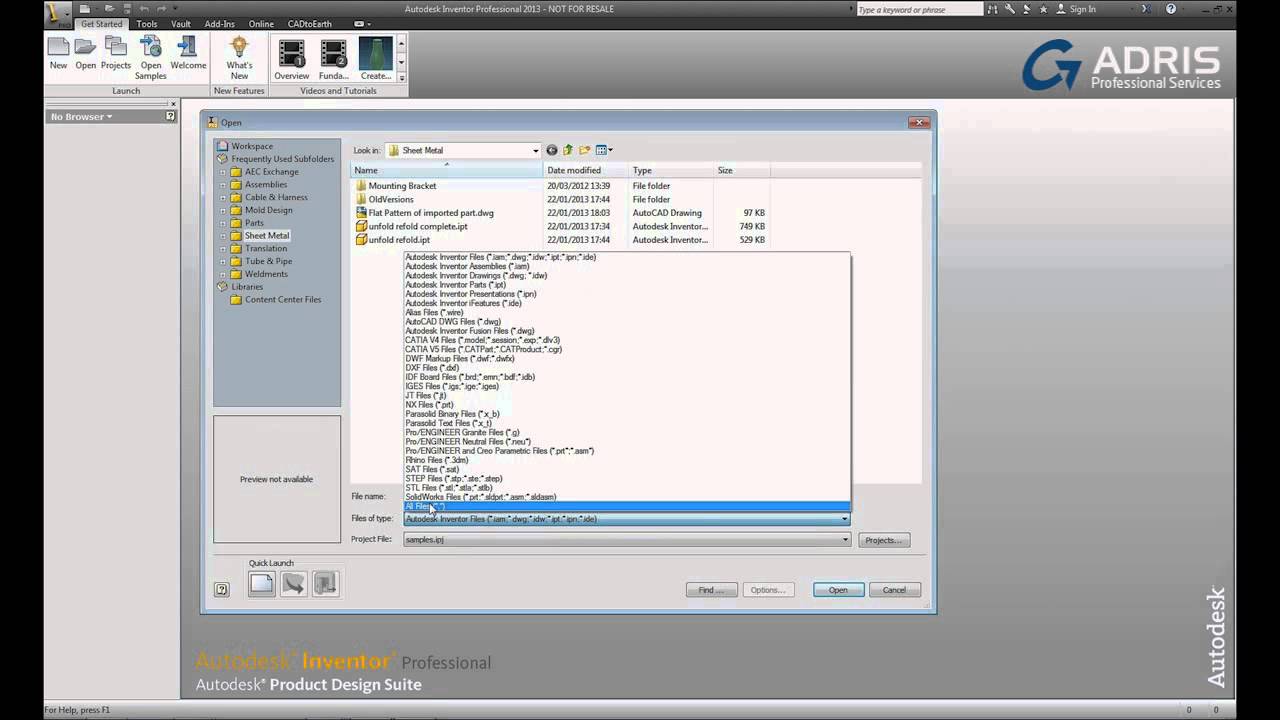This screenshot has width=1280, height=720.
Task: Switch to the Add-Ins ribbon tab
Action: tap(220, 24)
